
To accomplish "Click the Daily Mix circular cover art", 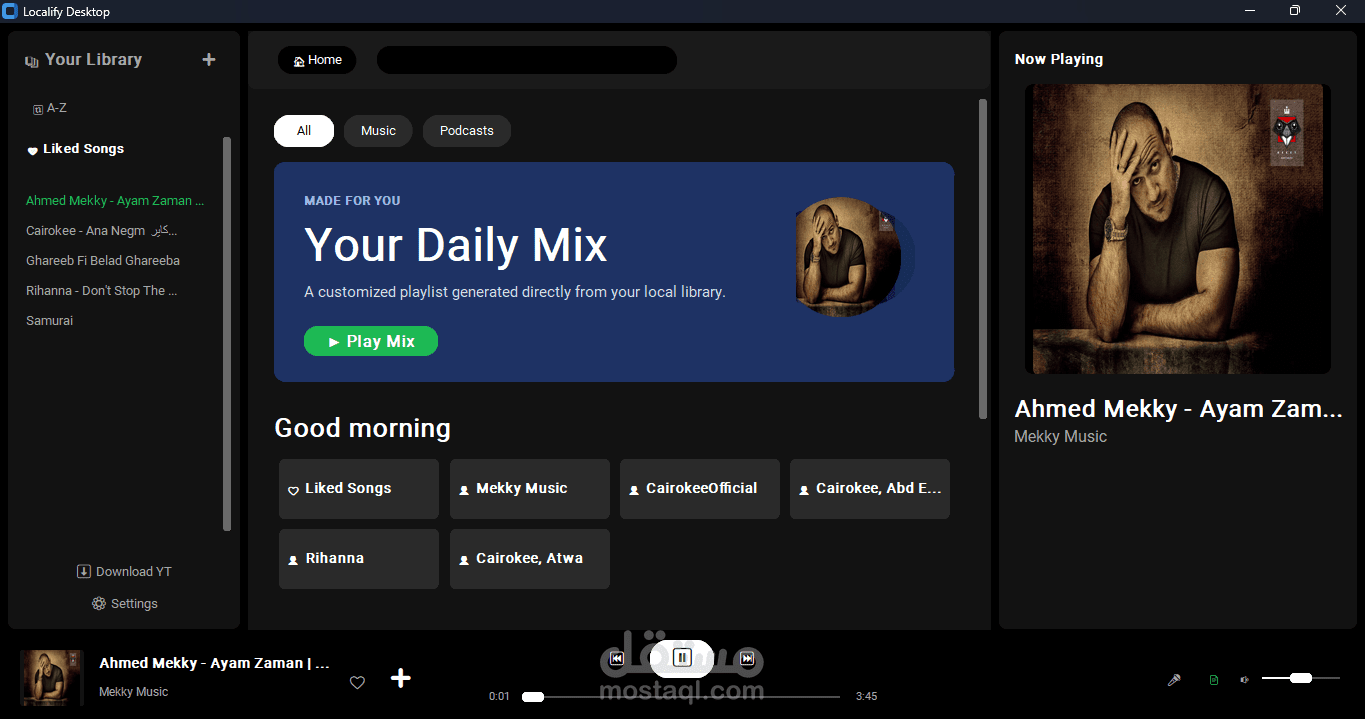I will 849,257.
